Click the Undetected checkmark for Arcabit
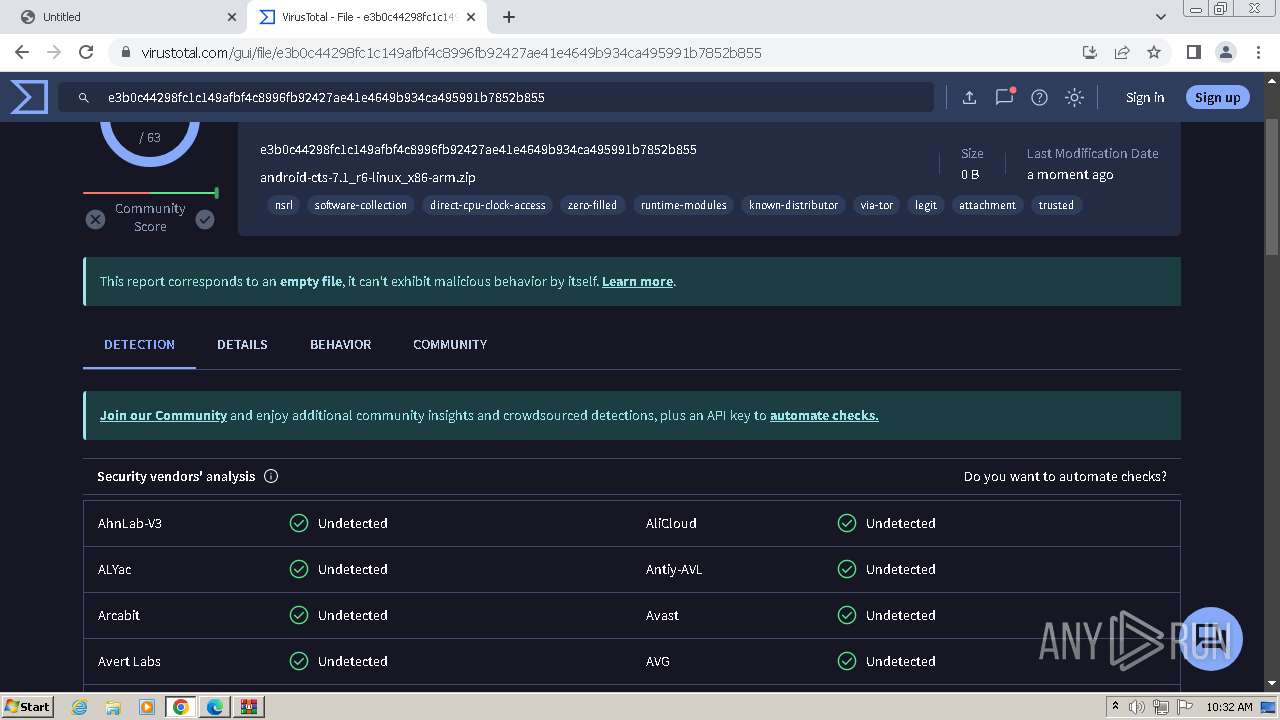This screenshot has width=1280, height=720. tap(299, 615)
